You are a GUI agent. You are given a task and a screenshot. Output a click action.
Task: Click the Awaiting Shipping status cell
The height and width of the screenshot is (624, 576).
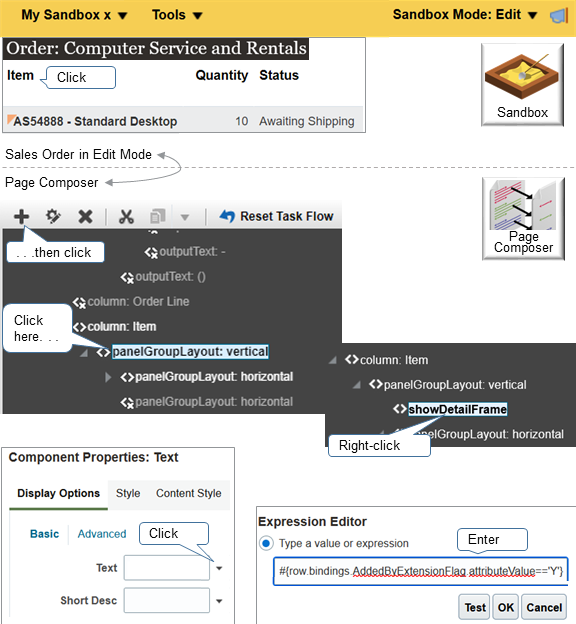pos(307,121)
